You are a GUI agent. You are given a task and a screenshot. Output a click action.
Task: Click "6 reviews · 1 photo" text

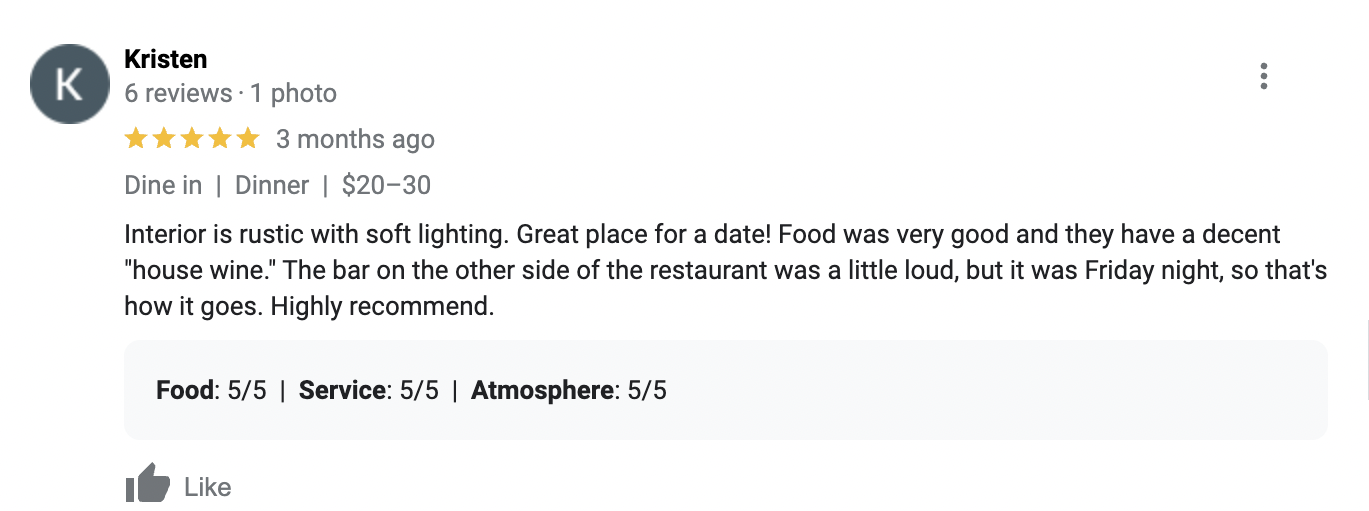coord(230,94)
